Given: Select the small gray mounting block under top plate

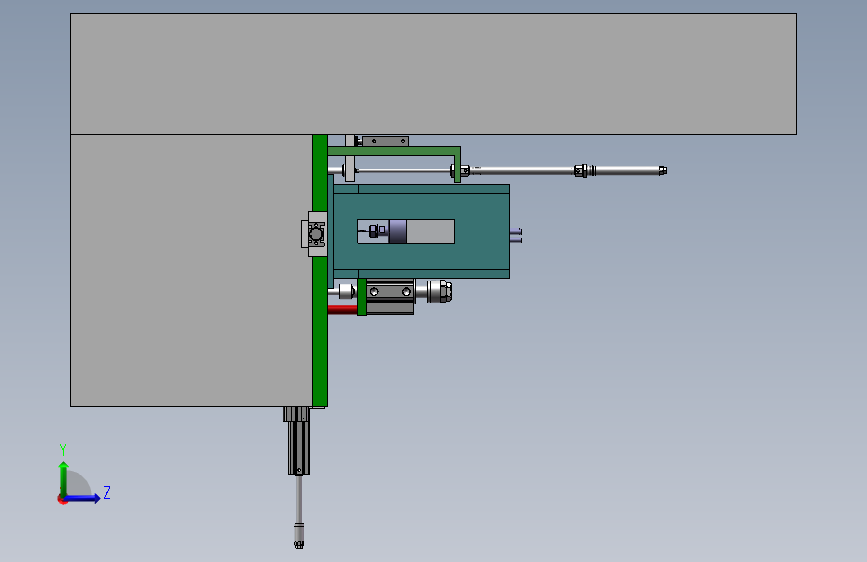Looking at the screenshot, I should pos(385,141).
